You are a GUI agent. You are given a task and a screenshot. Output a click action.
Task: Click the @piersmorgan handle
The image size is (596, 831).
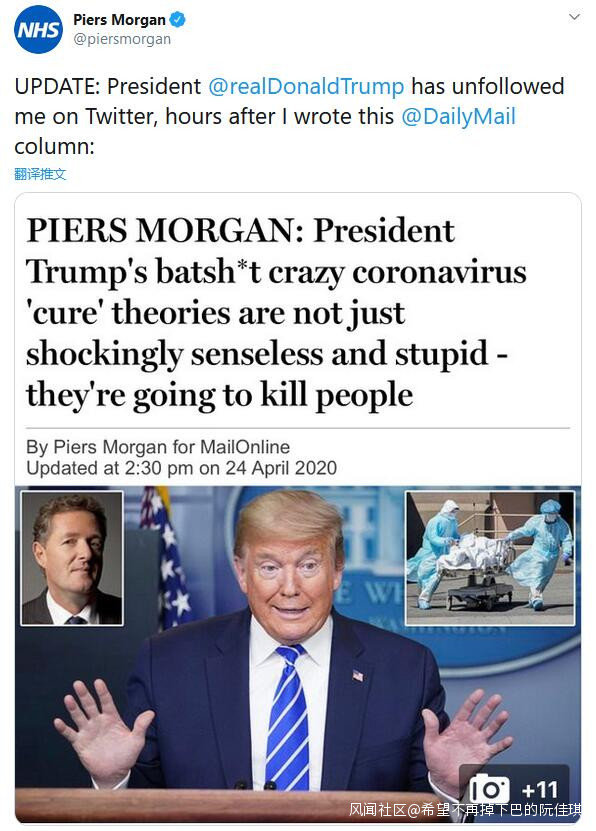pyautogui.click(x=122, y=39)
